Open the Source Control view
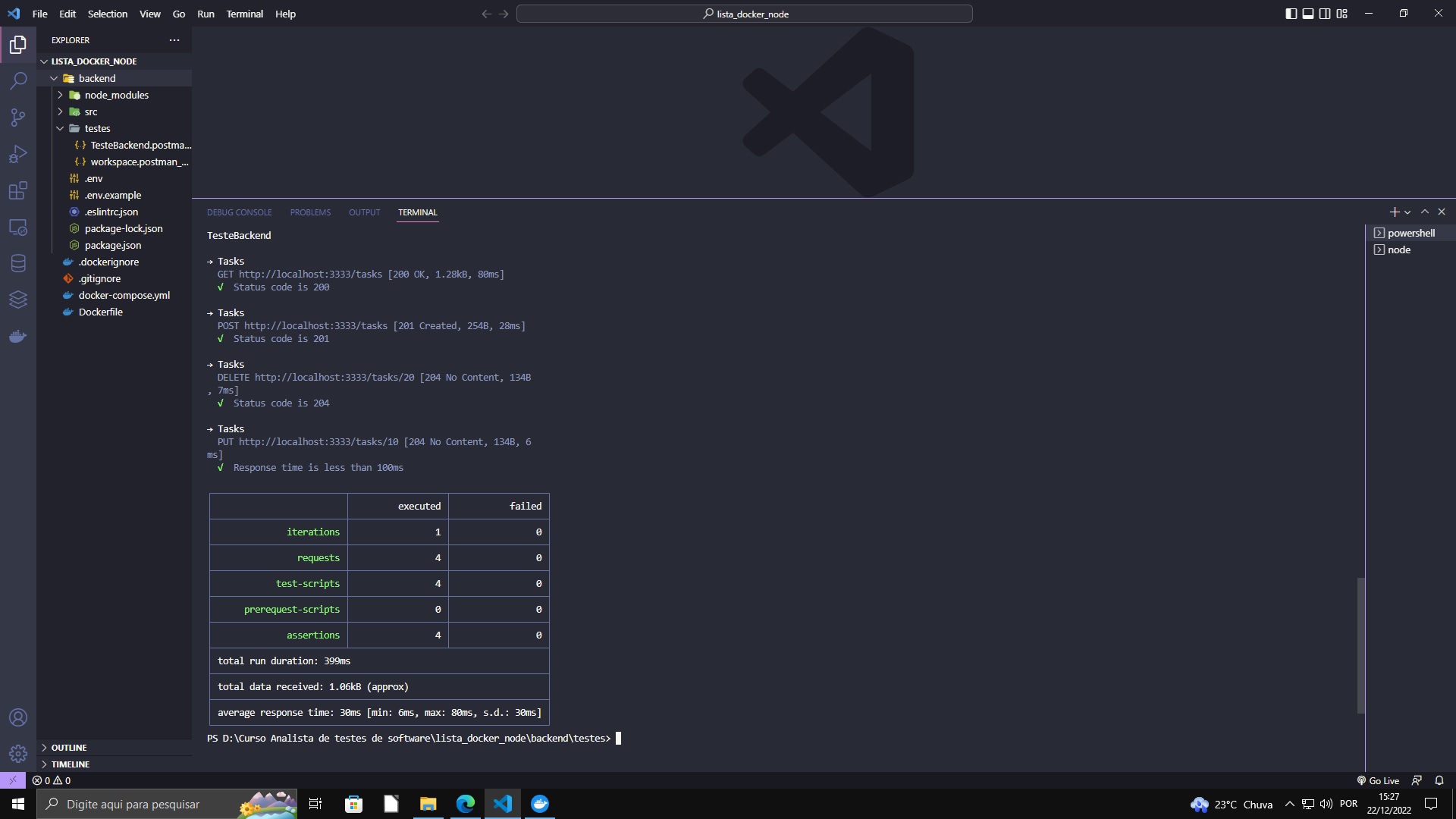Screen dimensions: 1456x819 click(x=18, y=118)
